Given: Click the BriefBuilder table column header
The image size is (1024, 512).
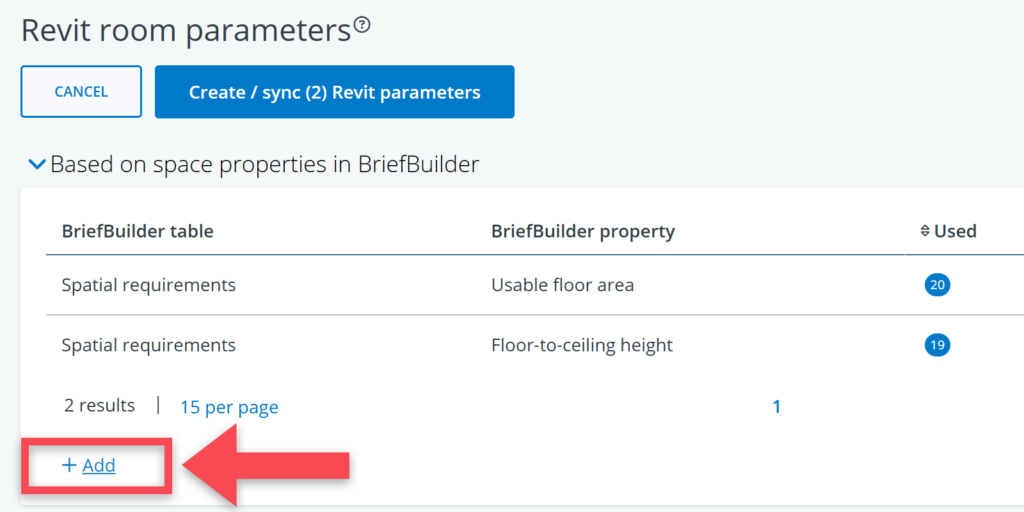Looking at the screenshot, I should (x=138, y=231).
